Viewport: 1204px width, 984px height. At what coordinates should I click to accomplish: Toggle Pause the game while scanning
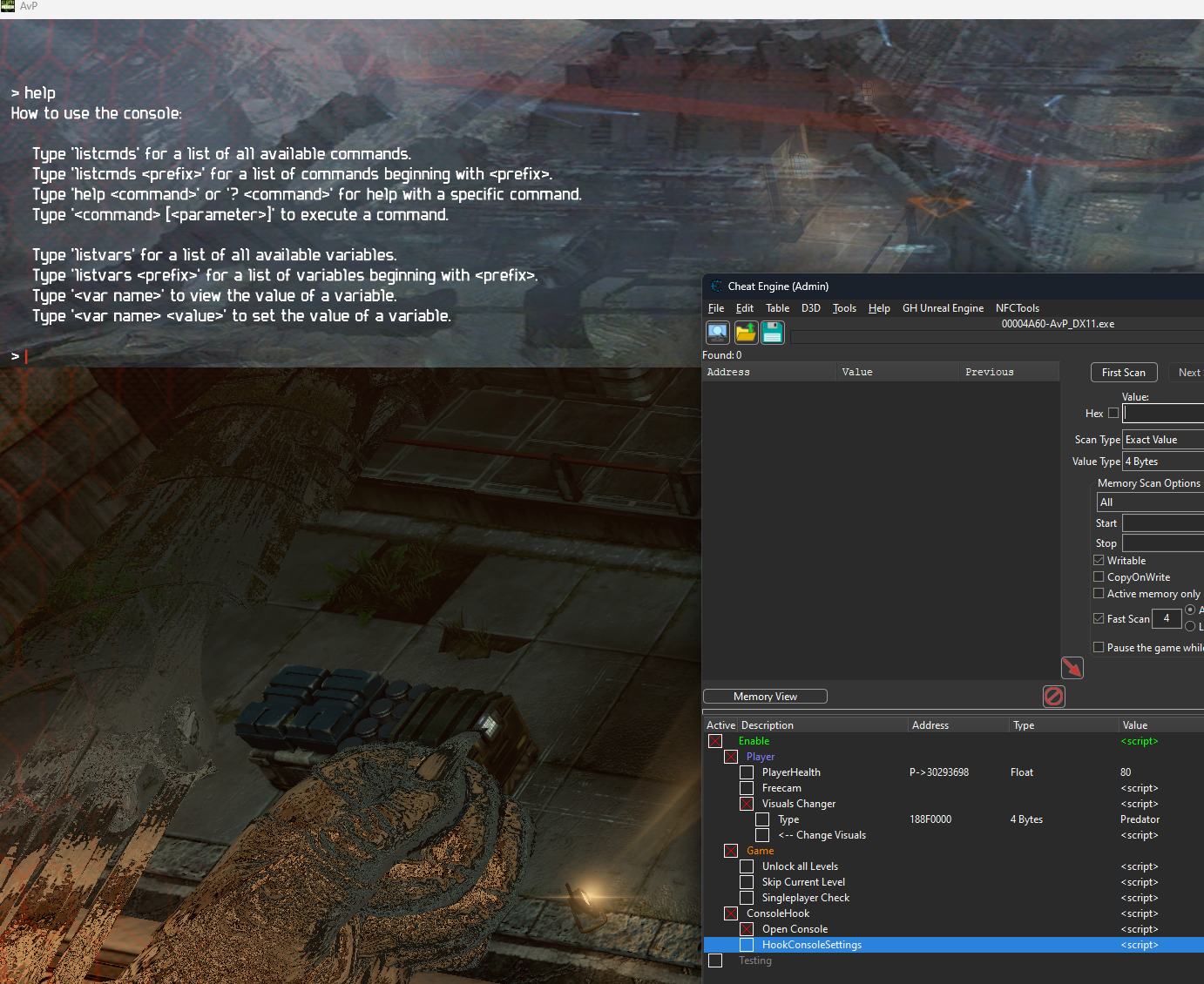point(1099,648)
